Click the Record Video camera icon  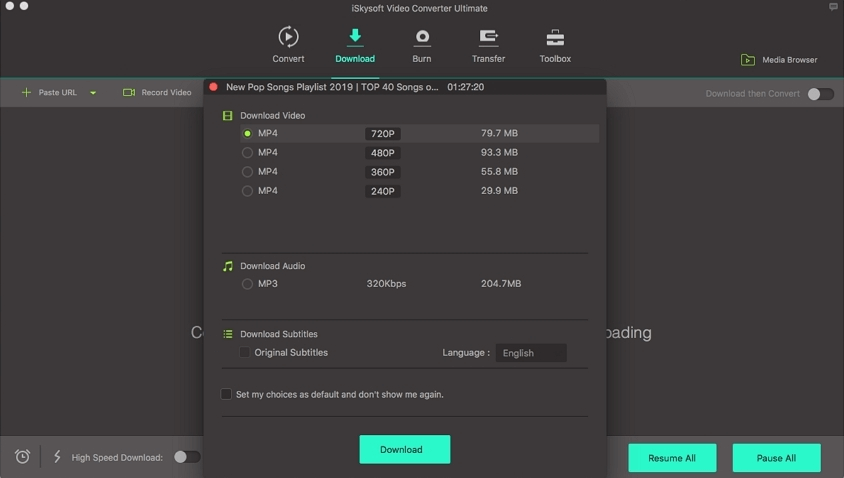(129, 93)
